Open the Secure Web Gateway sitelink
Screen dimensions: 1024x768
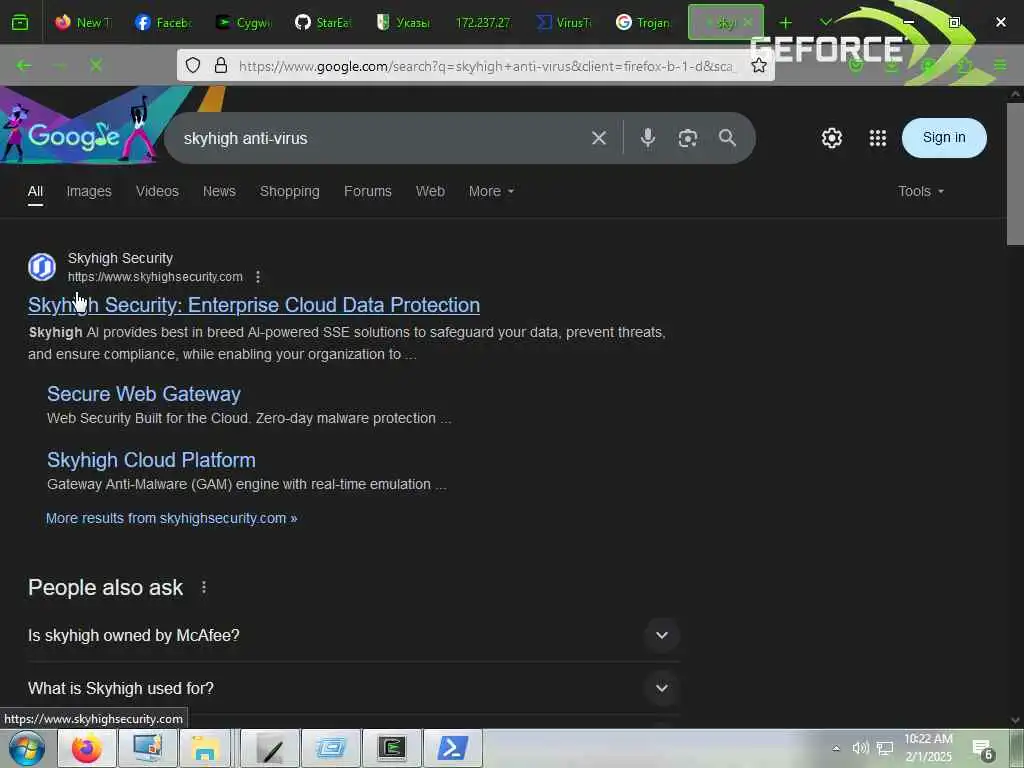144,394
